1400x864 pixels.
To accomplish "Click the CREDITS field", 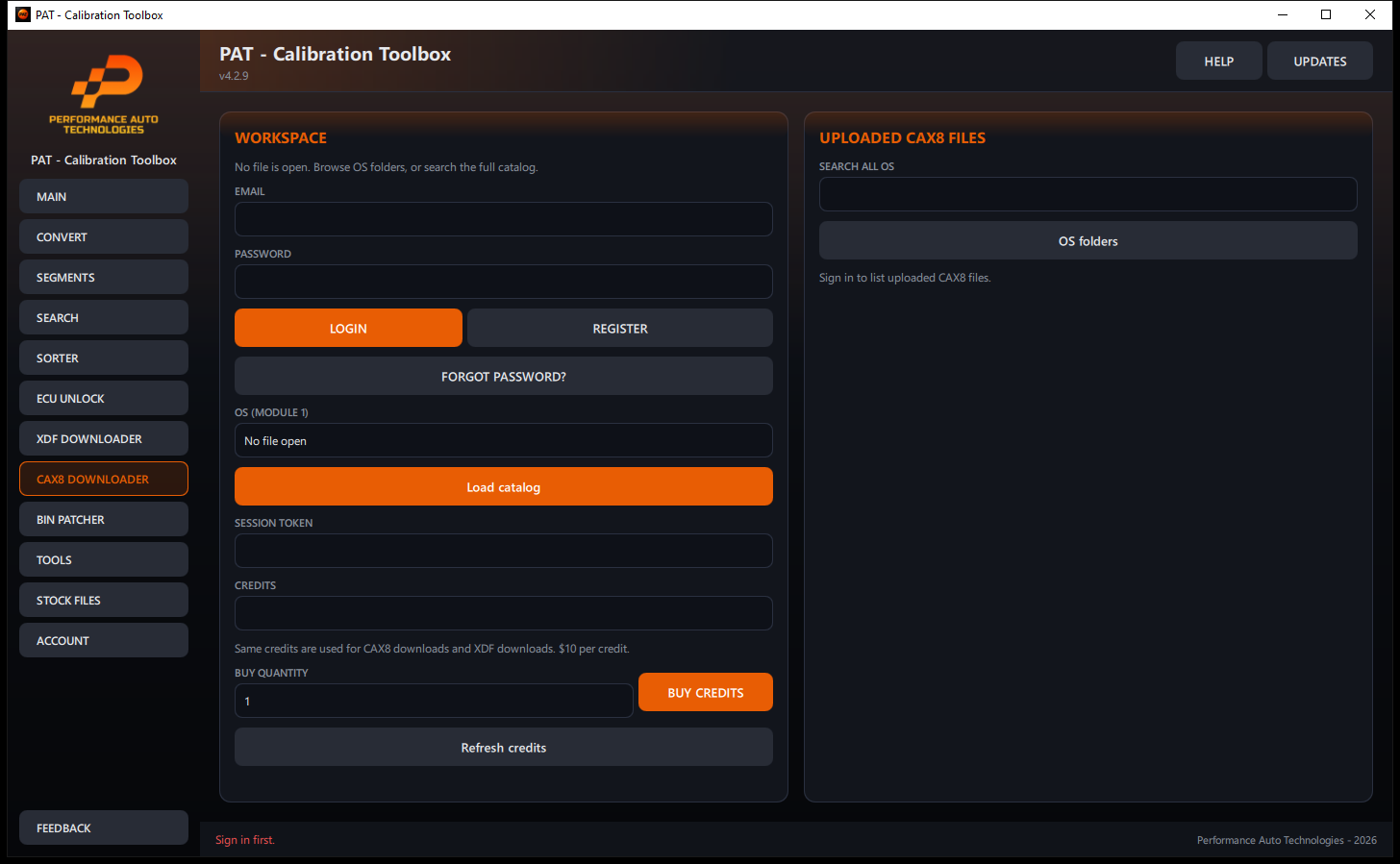I will 504,613.
